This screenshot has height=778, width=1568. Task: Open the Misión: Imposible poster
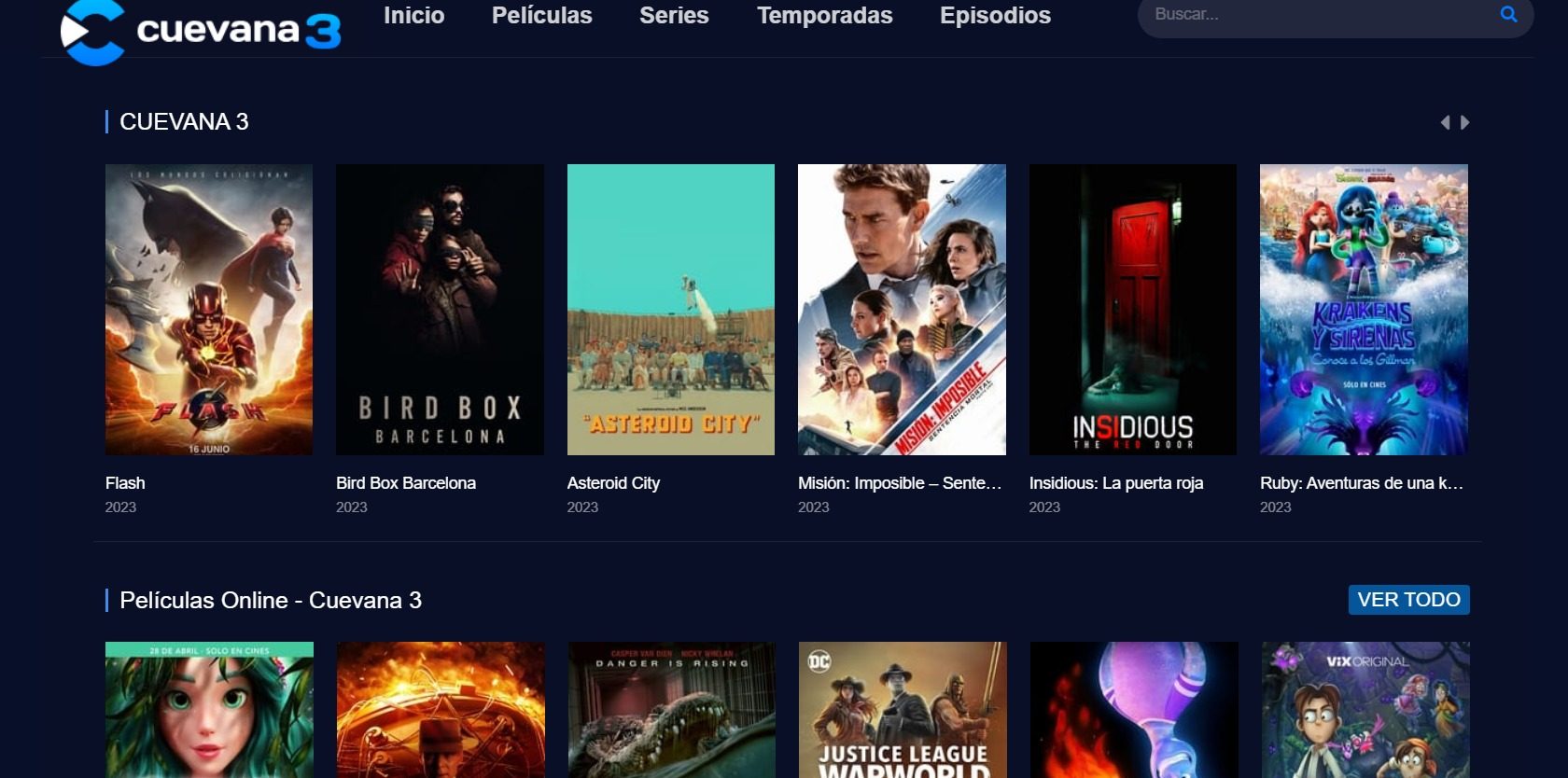[902, 310]
